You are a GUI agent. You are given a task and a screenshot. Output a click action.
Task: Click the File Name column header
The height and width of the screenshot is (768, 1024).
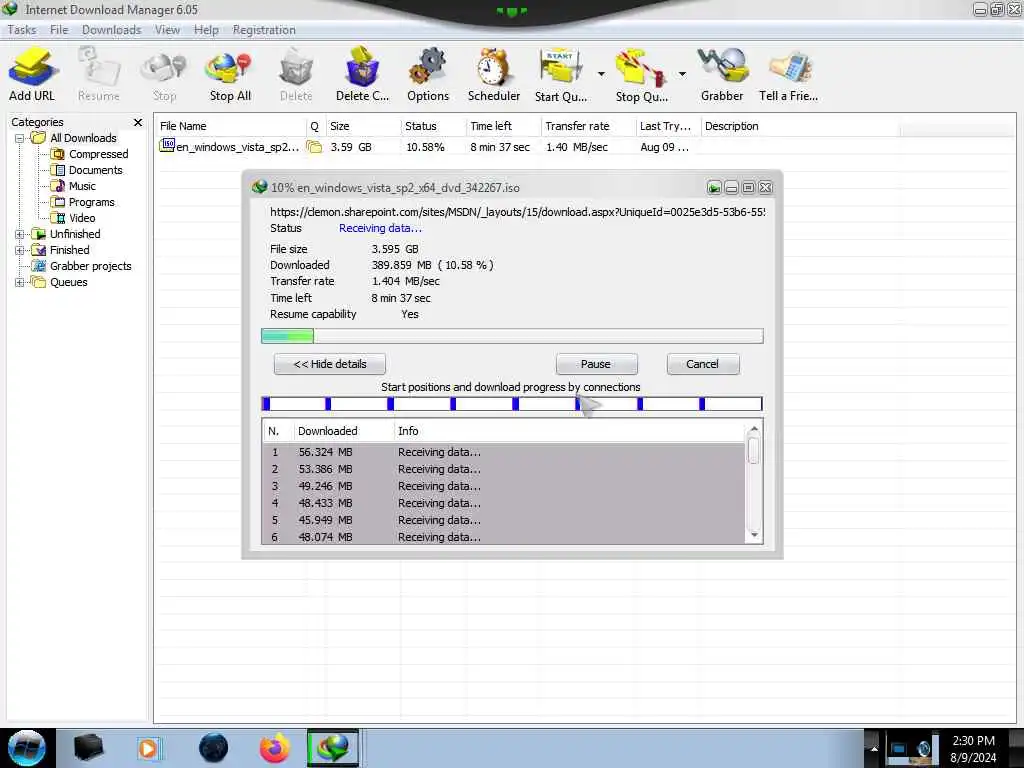point(230,126)
